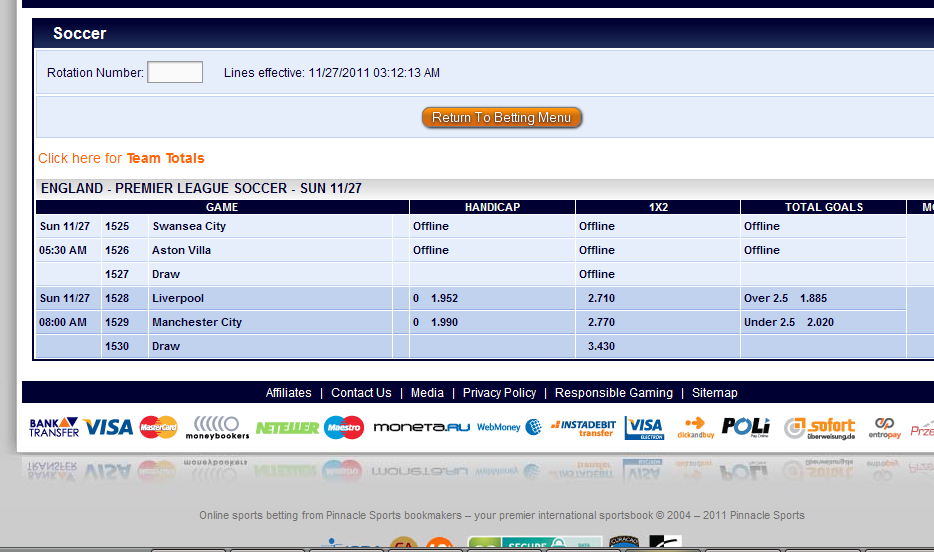934x552 pixels.
Task: Click rotation number 1530
Action: tap(117, 346)
